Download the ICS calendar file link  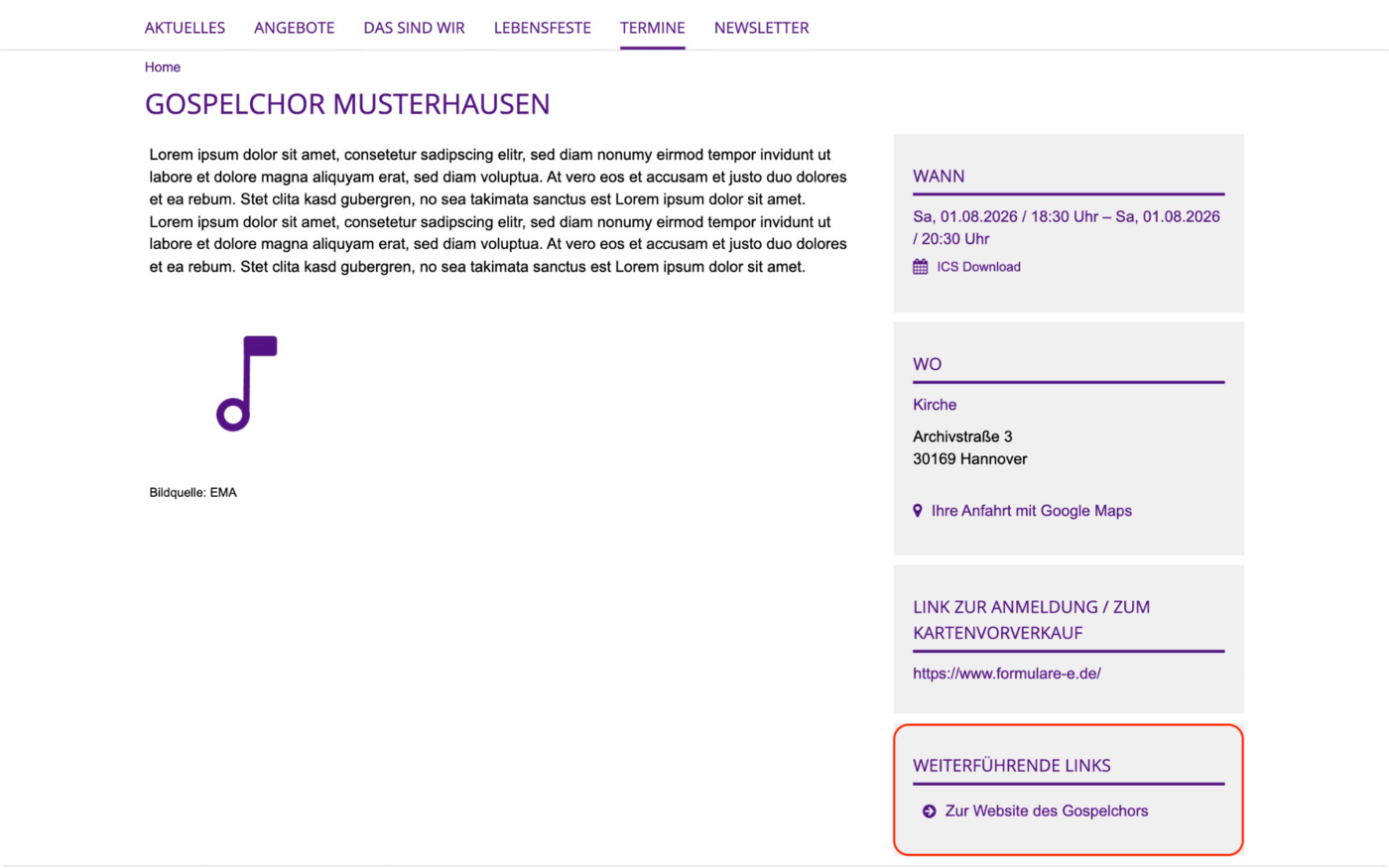pyautogui.click(x=978, y=267)
